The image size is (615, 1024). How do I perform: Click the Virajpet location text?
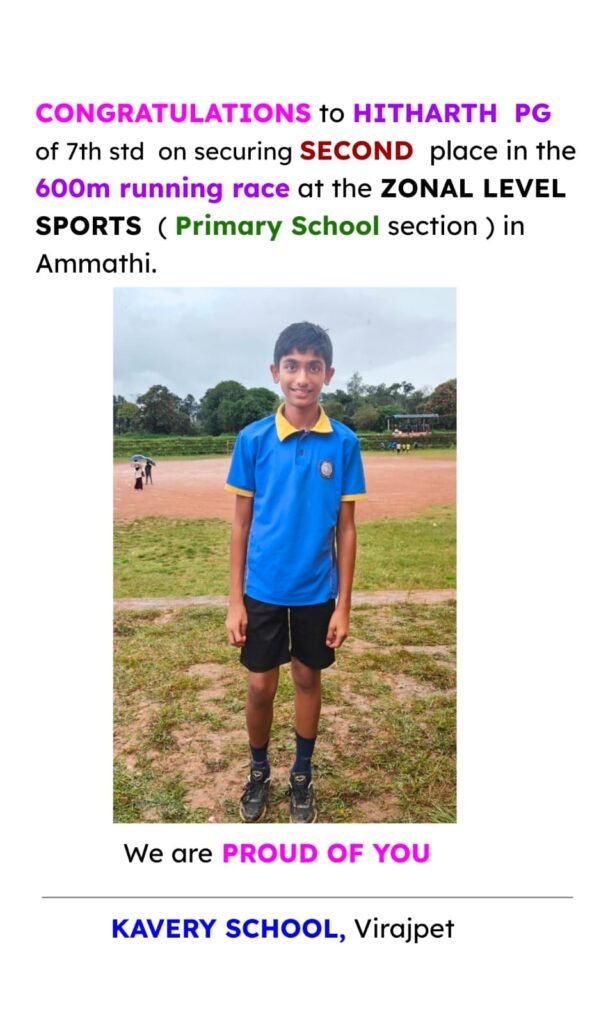(x=404, y=929)
